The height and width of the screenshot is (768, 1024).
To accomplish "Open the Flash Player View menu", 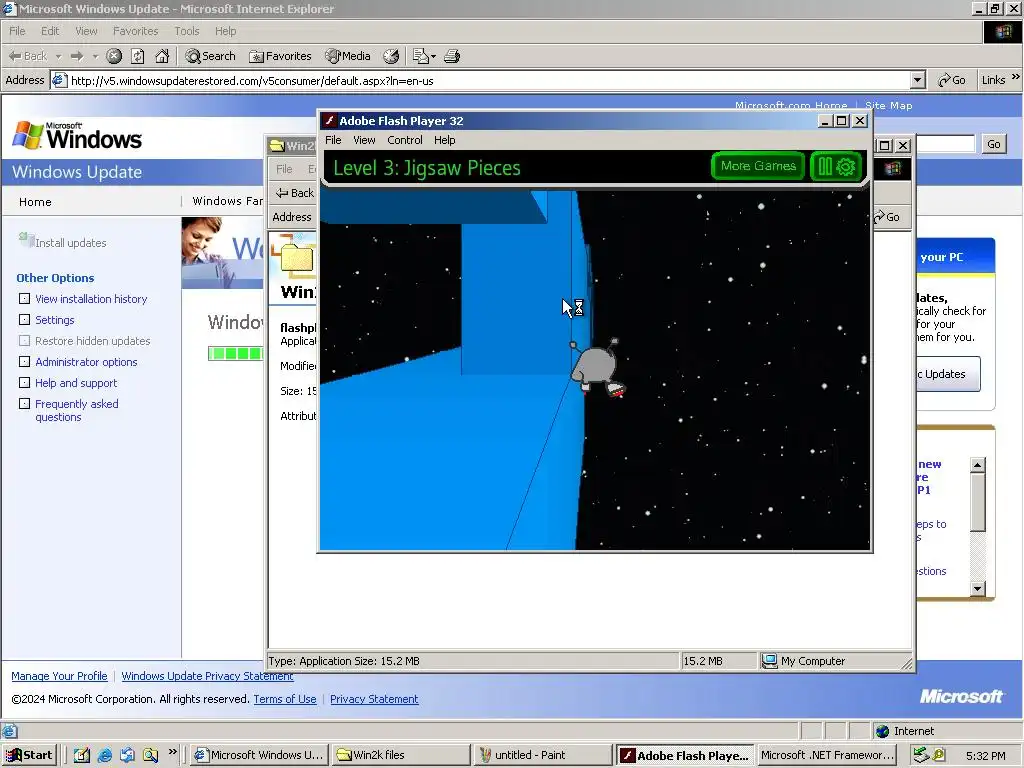I will 364,140.
